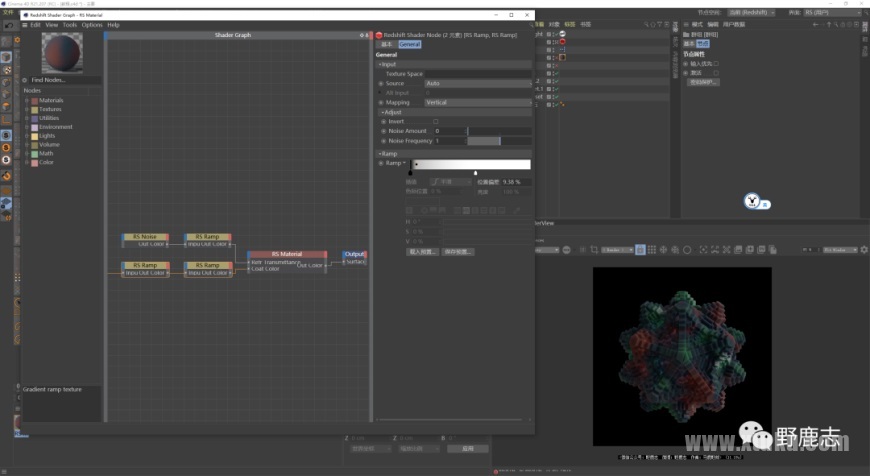This screenshot has width=870, height=476.
Task: Open the Options menu in Shader Graph
Action: pos(92,25)
